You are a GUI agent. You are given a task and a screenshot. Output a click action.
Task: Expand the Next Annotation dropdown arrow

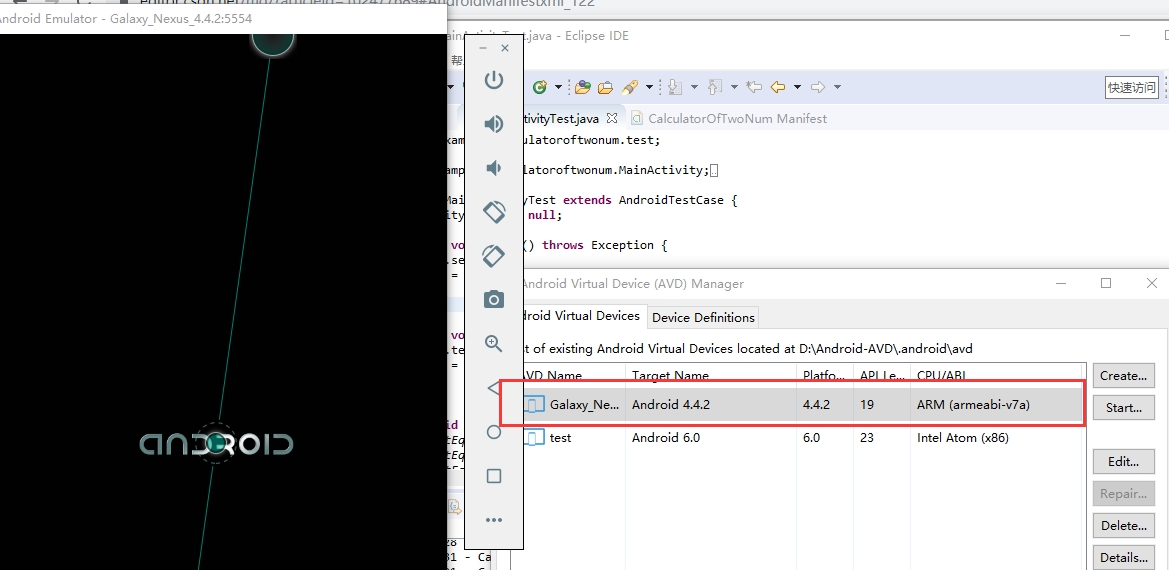click(694, 87)
